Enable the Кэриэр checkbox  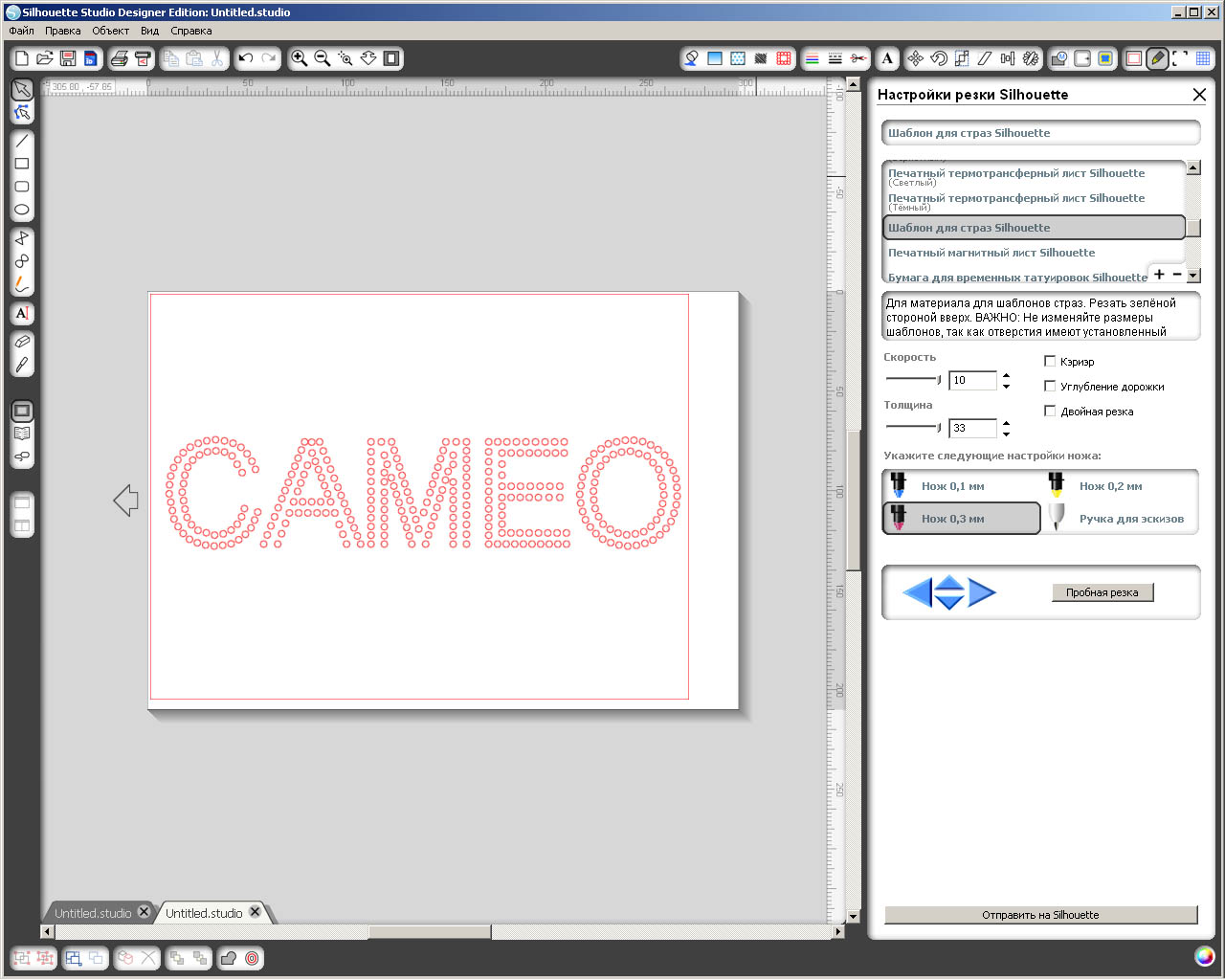1050,361
